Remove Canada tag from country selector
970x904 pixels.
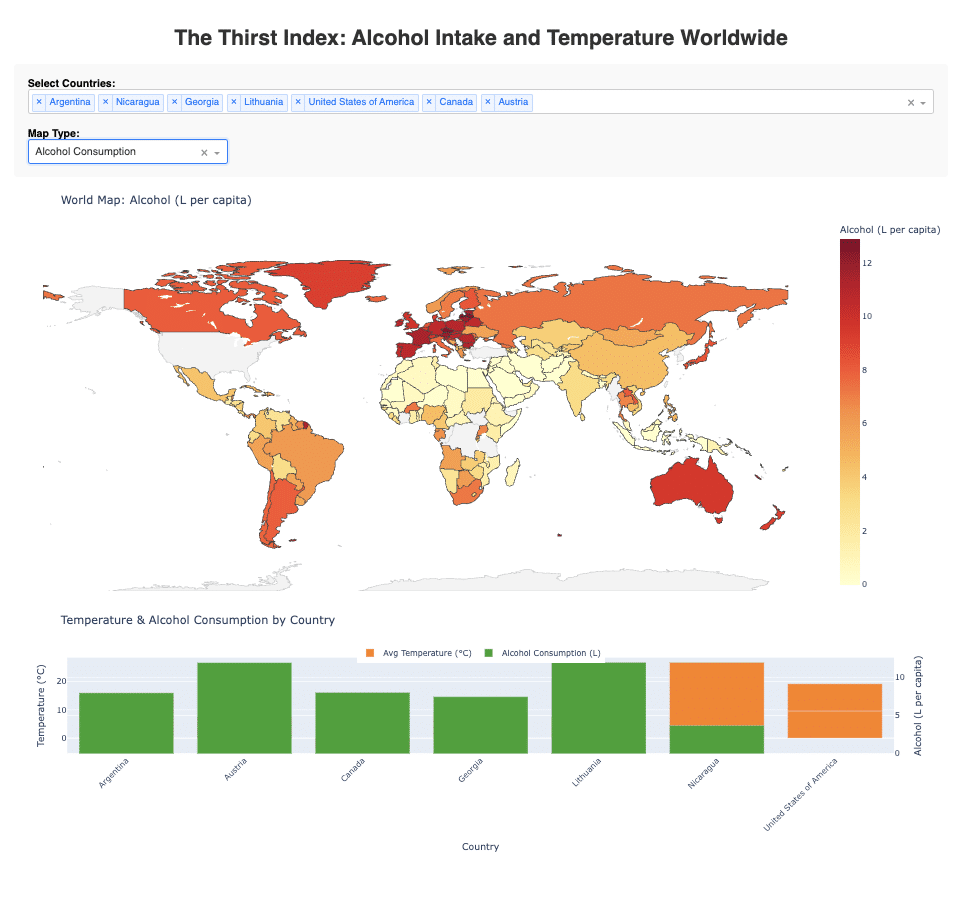click(429, 102)
